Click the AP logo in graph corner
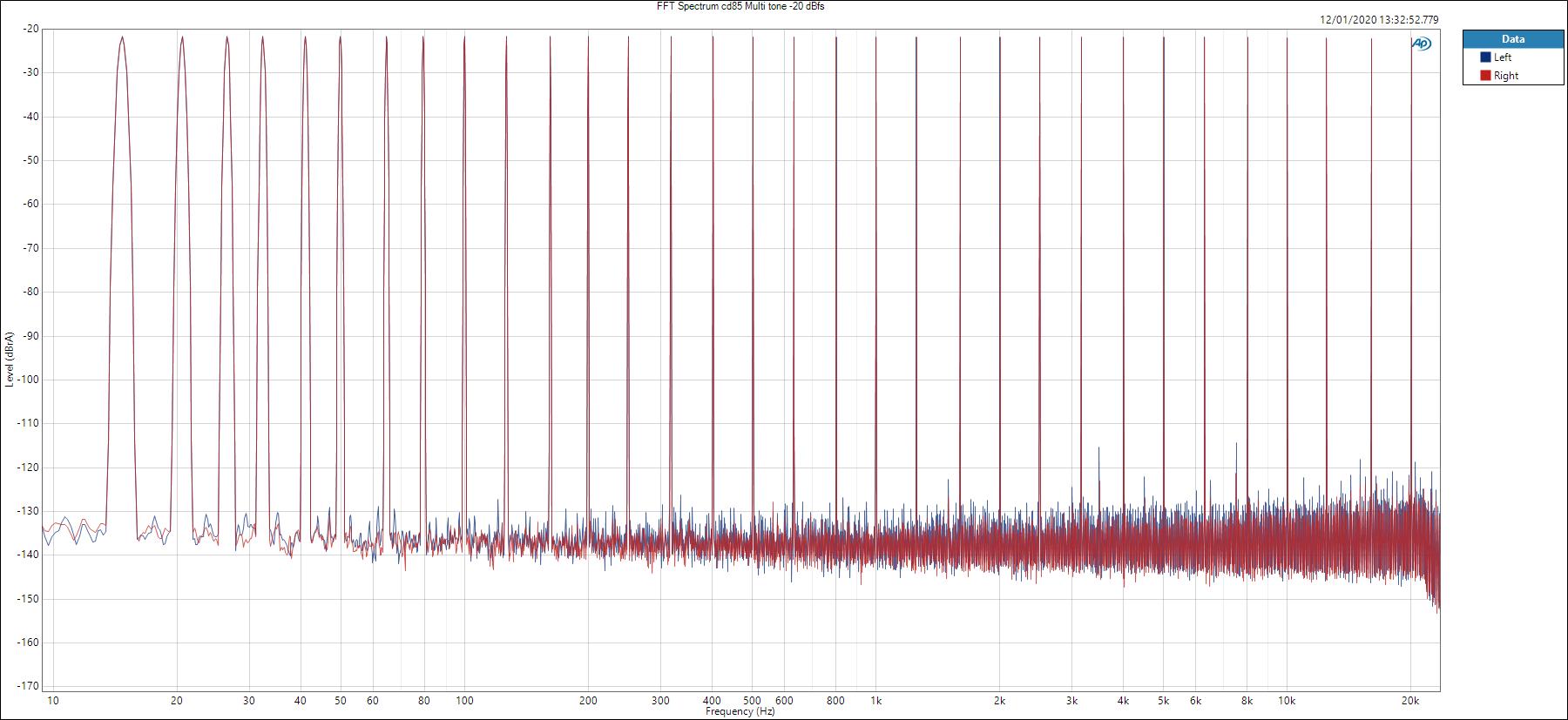Image resolution: width=1568 pixels, height=720 pixels. (1420, 44)
